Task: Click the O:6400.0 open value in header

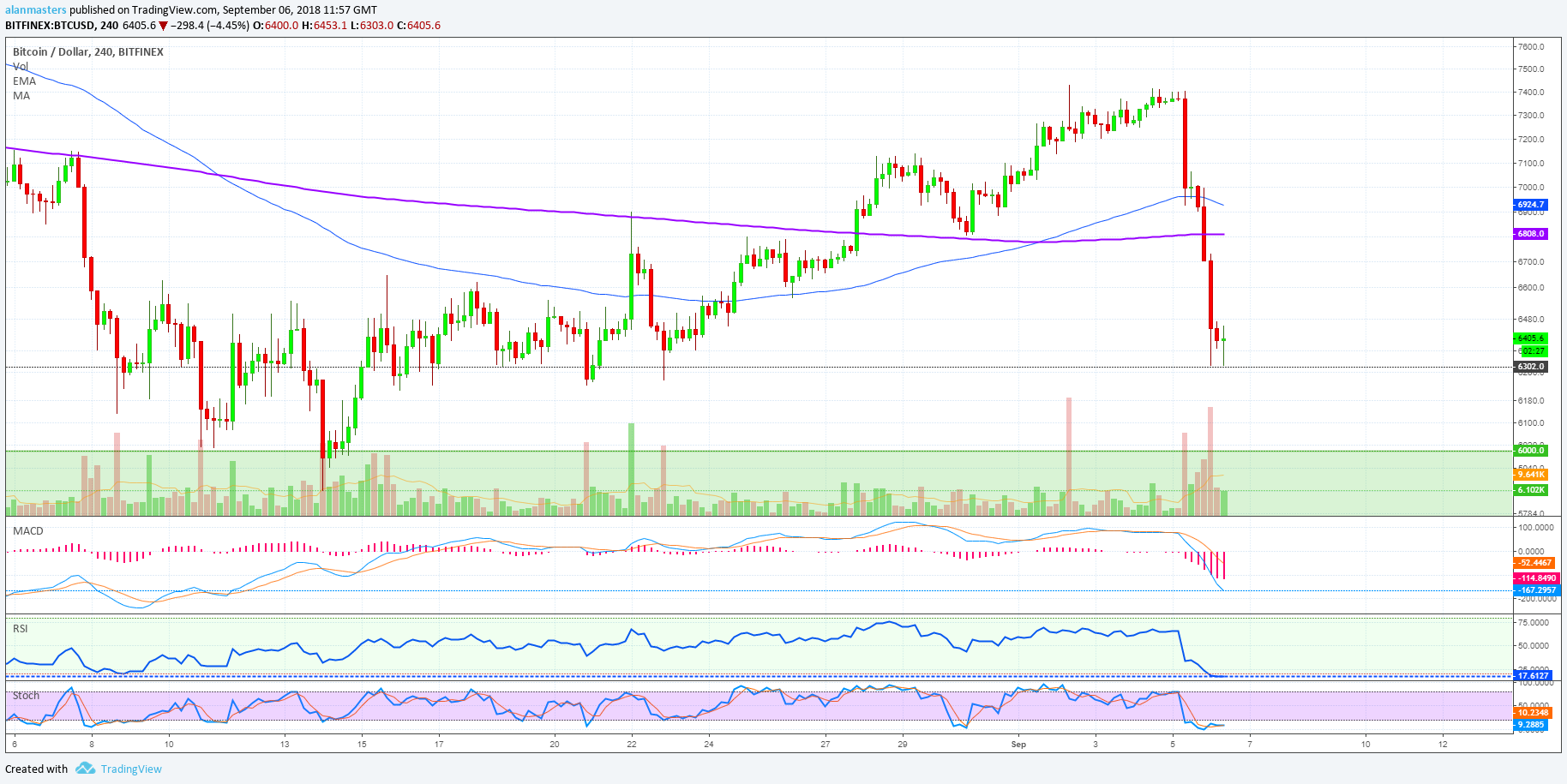Action: [276, 25]
